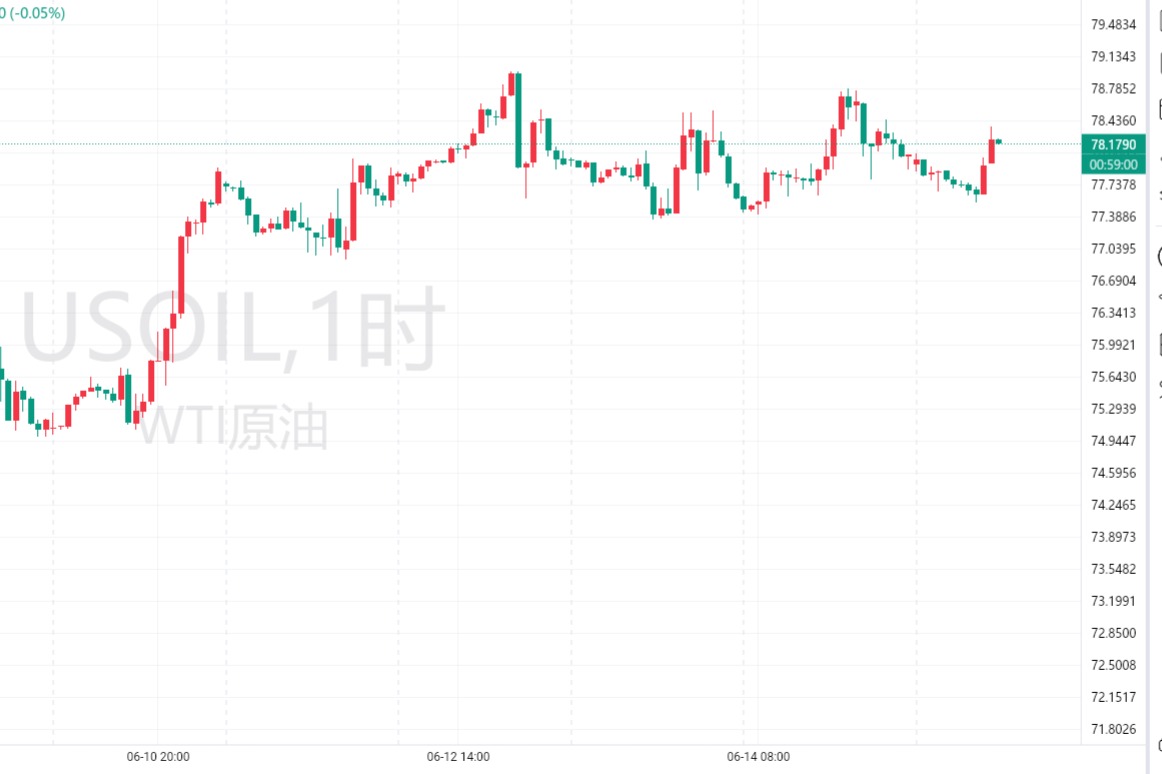Select the 75.9921 price scale value

[1113, 345]
